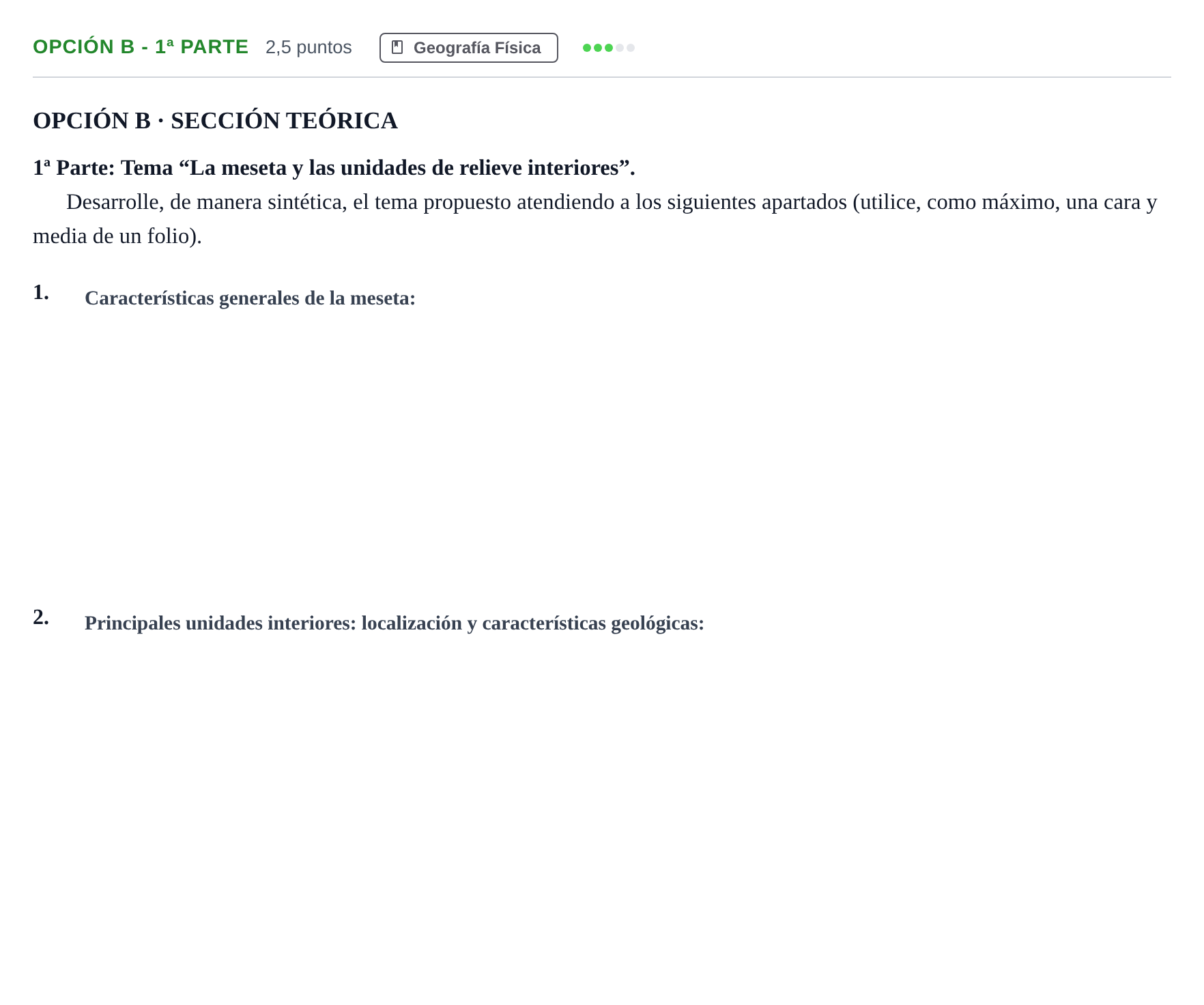1204x1005 pixels.
Task: Click the heading 'OPCIÓN B · SECCIÓN TEÓRICA'
Action: (215, 121)
